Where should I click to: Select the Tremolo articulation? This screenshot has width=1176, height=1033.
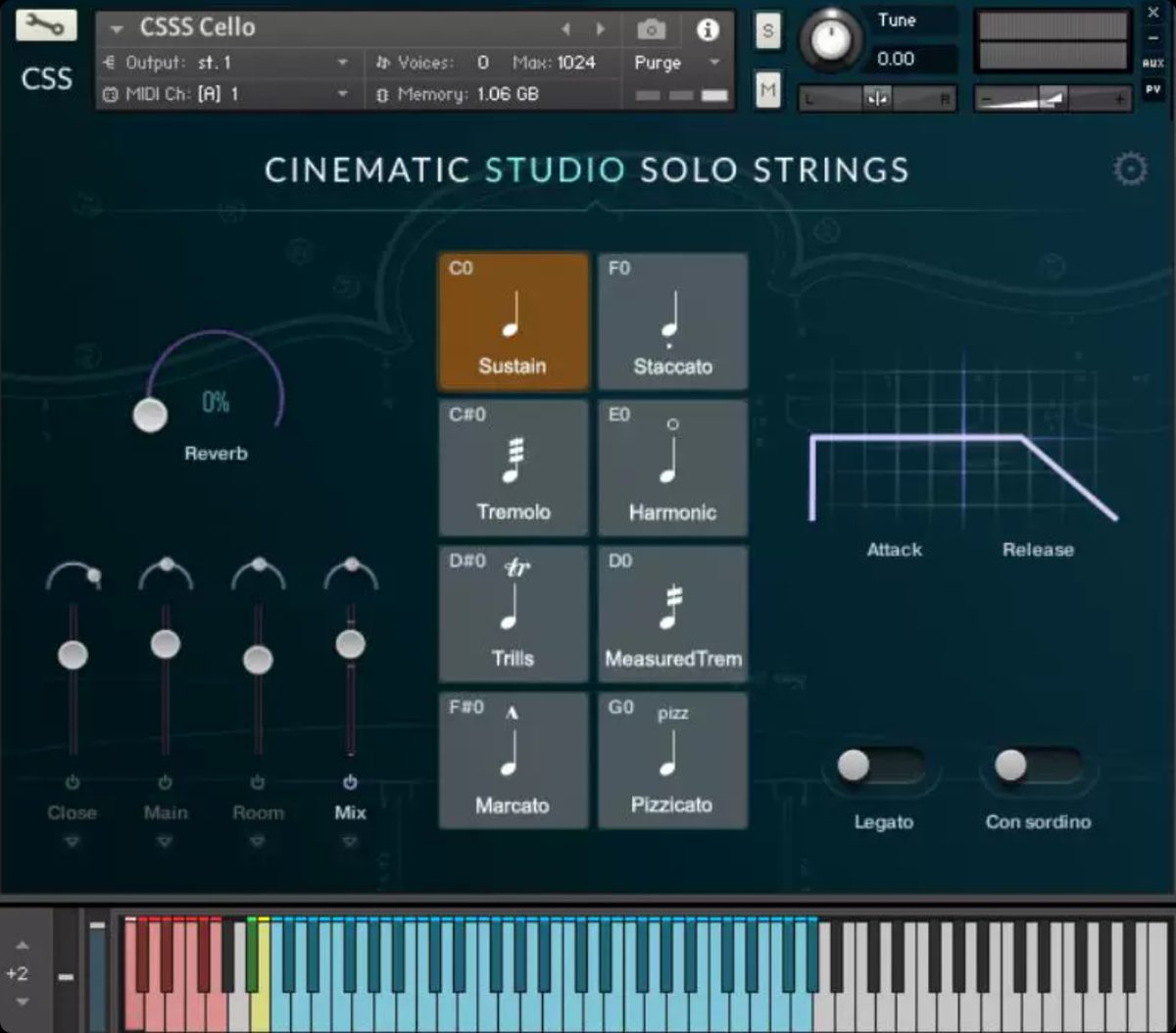coord(514,467)
